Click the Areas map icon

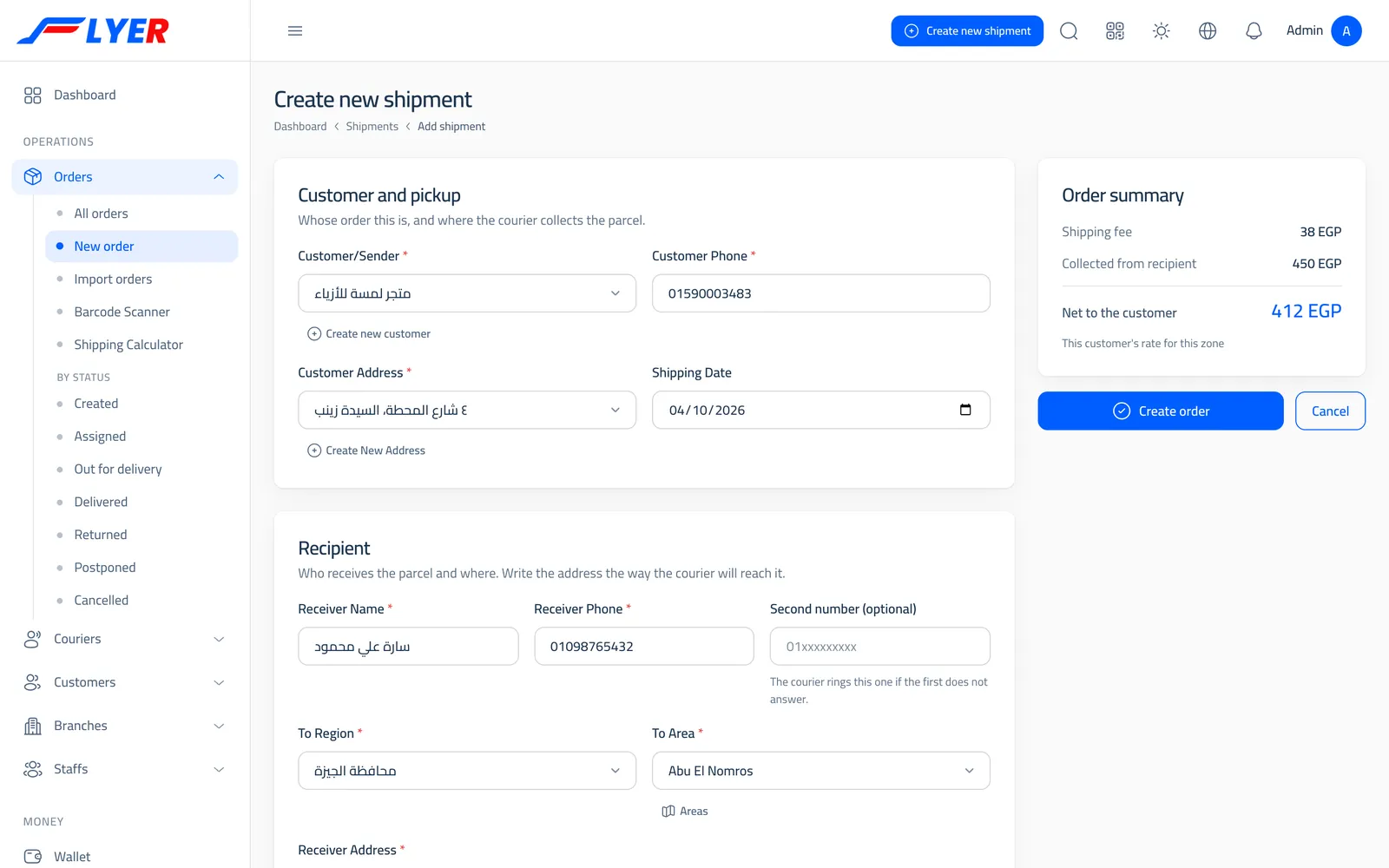[x=668, y=812]
